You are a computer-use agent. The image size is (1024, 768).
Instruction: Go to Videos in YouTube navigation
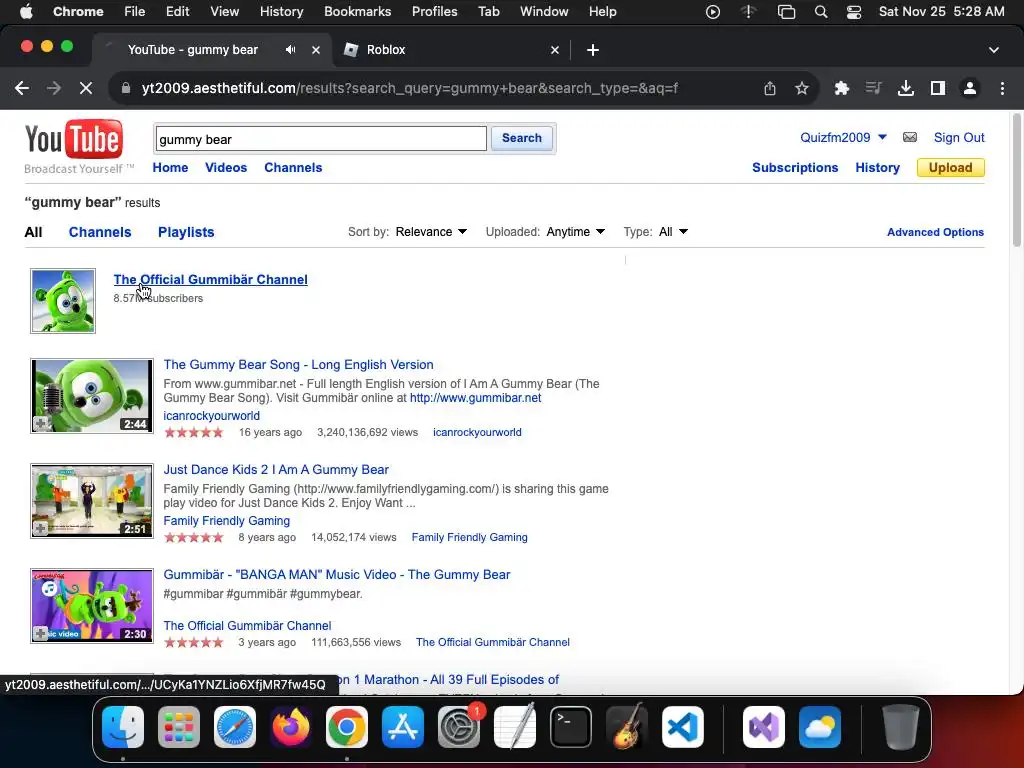point(226,168)
